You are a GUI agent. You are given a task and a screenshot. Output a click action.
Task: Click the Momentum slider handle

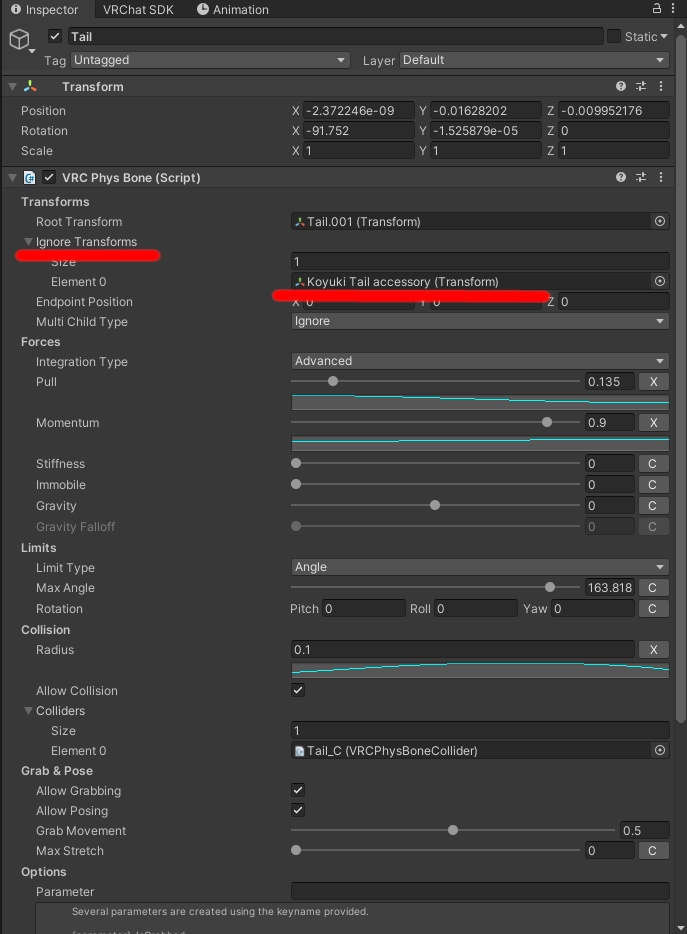tap(547, 422)
